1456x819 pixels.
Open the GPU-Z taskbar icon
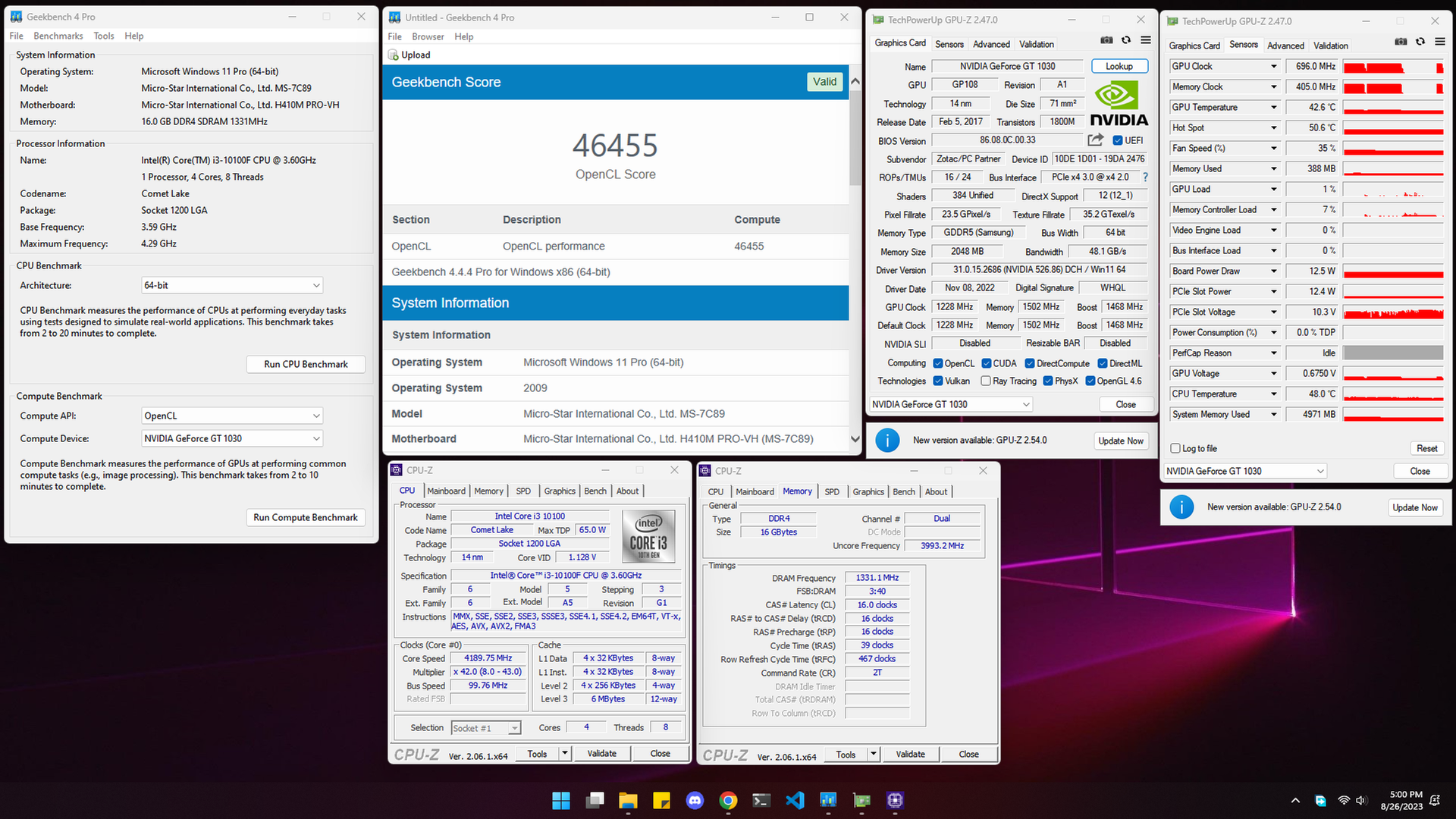tap(861, 800)
